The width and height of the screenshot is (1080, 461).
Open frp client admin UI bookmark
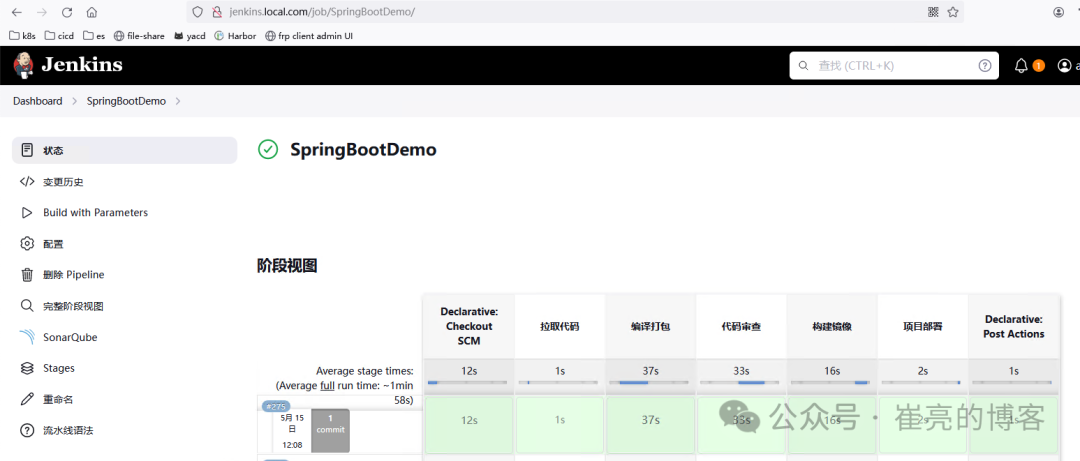pos(309,36)
